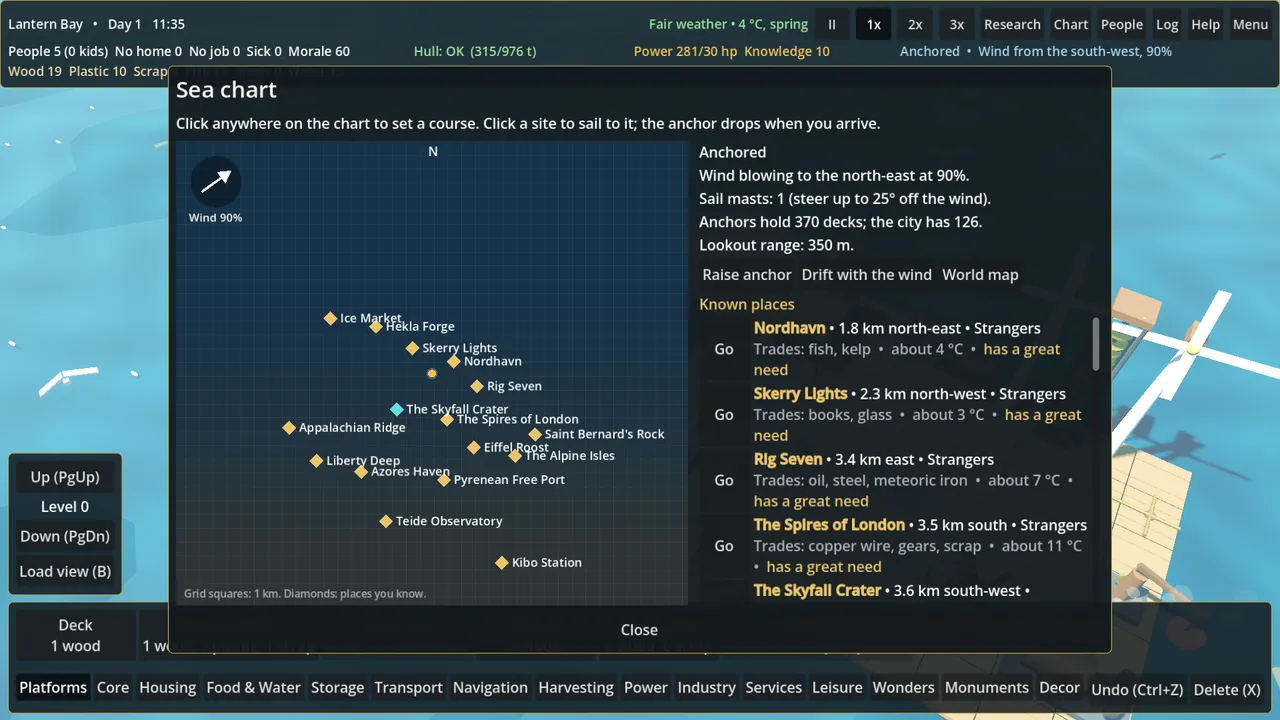The image size is (1280, 720).
Task: Select Saint Bernard's Rock diamond marker
Action: tap(535, 434)
